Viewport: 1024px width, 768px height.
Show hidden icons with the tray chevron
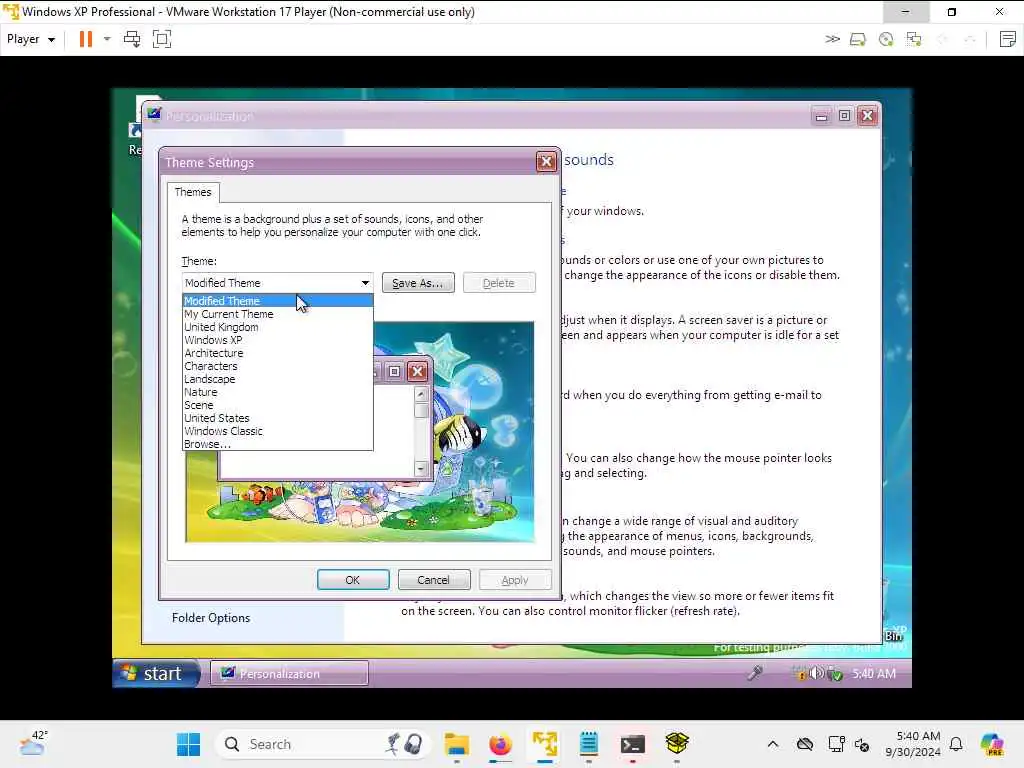pyautogui.click(x=773, y=744)
